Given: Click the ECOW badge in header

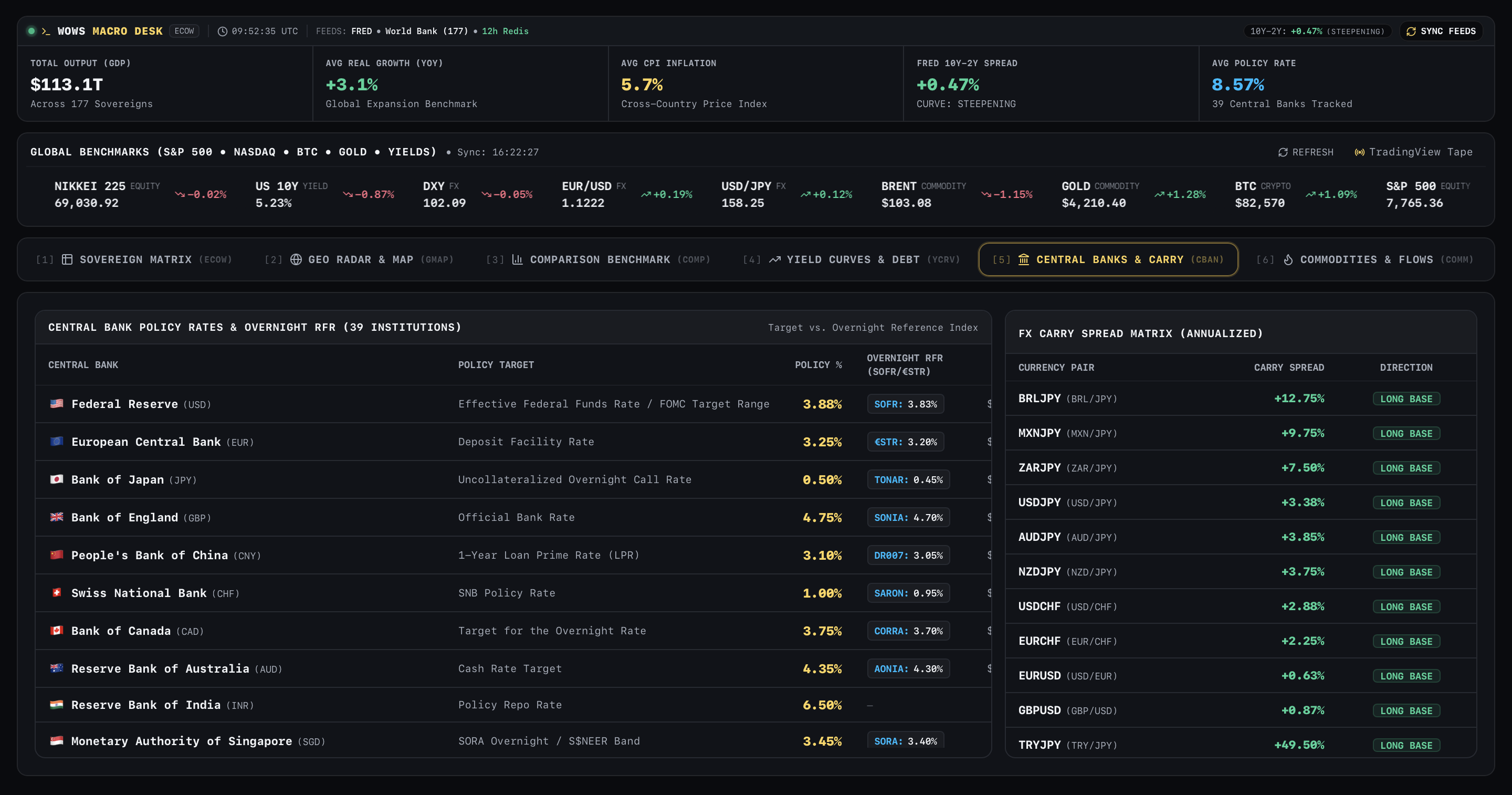Looking at the screenshot, I should [184, 31].
